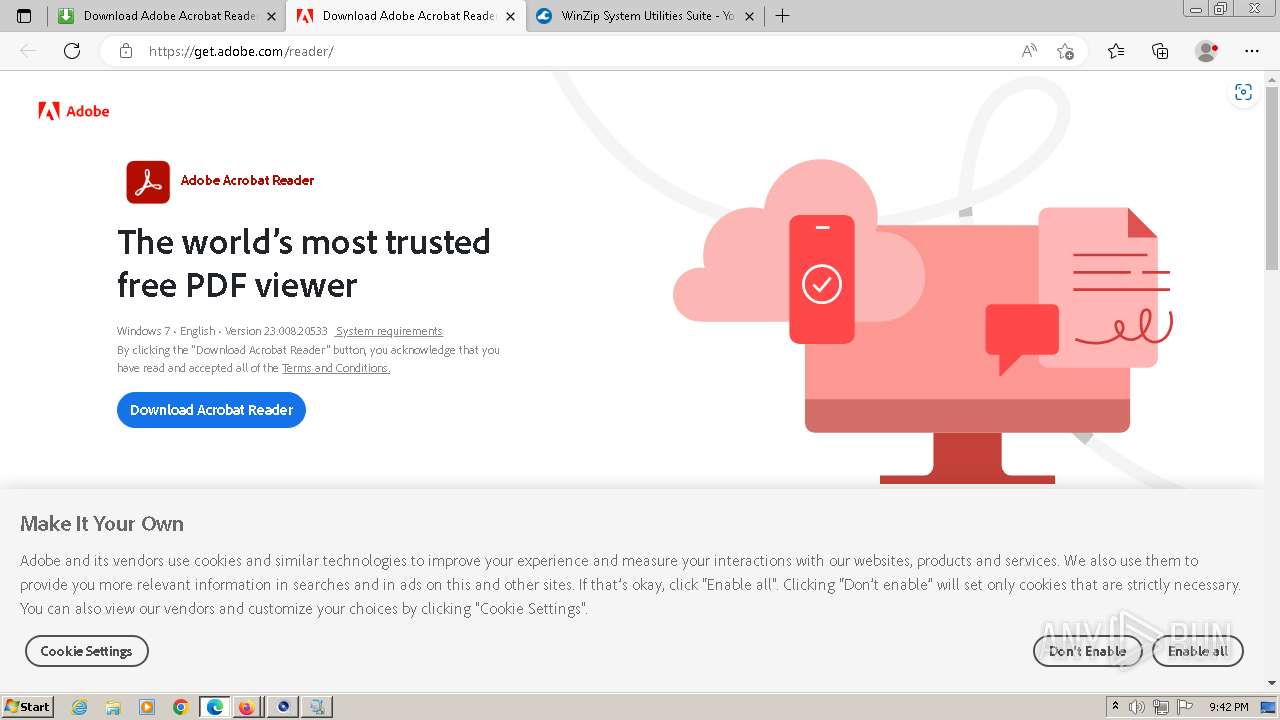Close the WinZip System Utilities tab
The image size is (1280, 720).
749,16
